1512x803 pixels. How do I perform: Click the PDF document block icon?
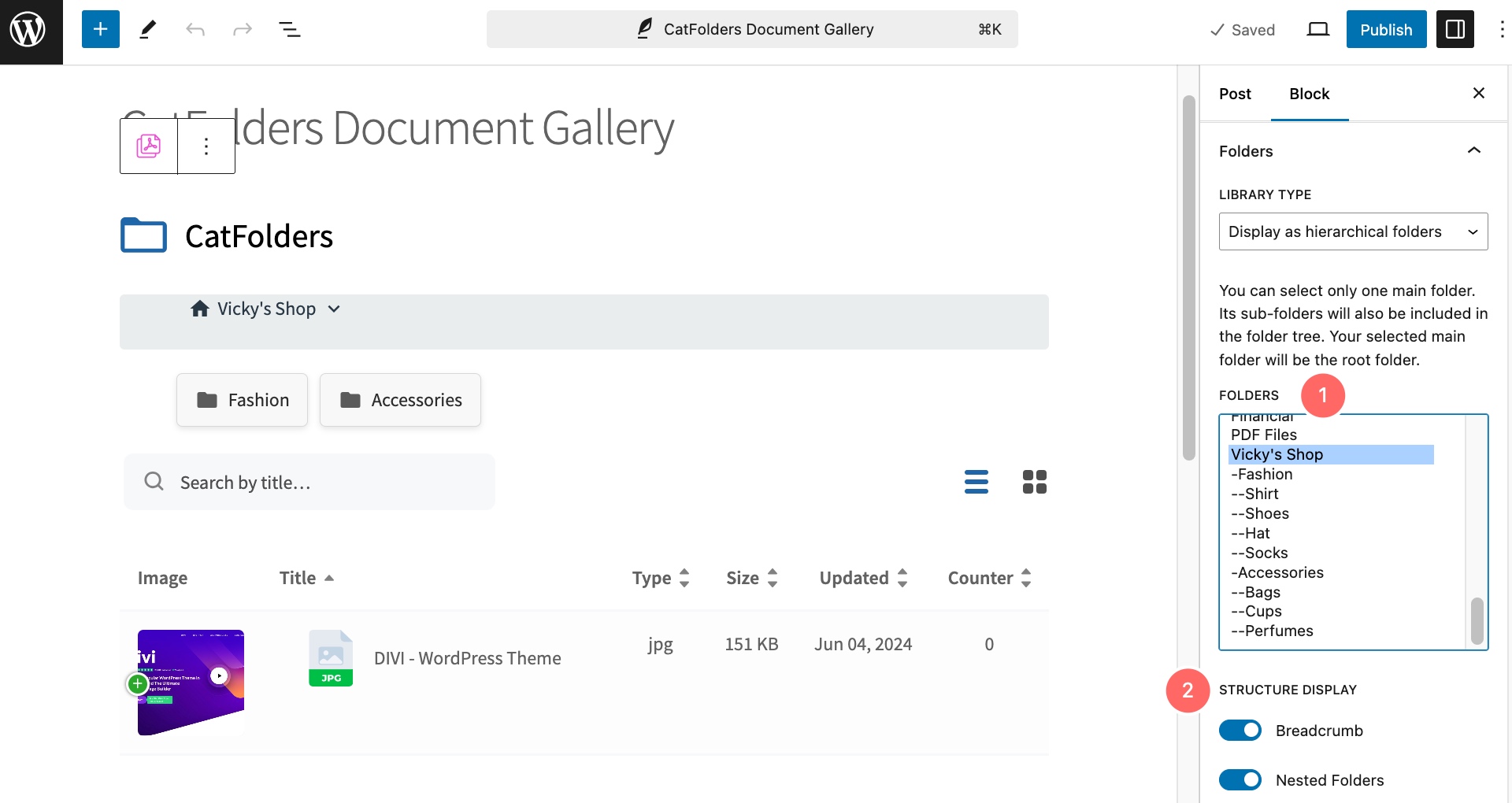tap(149, 146)
